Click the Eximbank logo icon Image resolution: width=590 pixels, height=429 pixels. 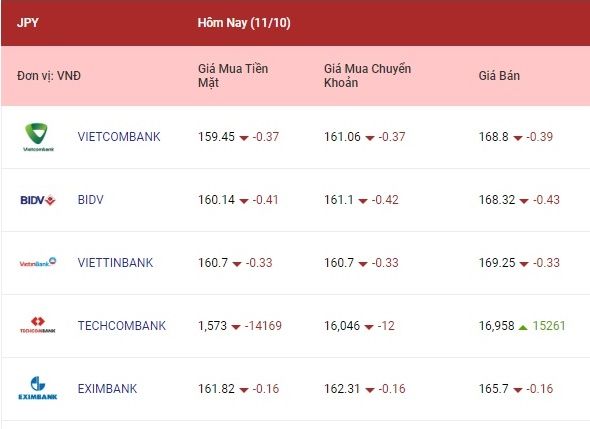coord(38,388)
